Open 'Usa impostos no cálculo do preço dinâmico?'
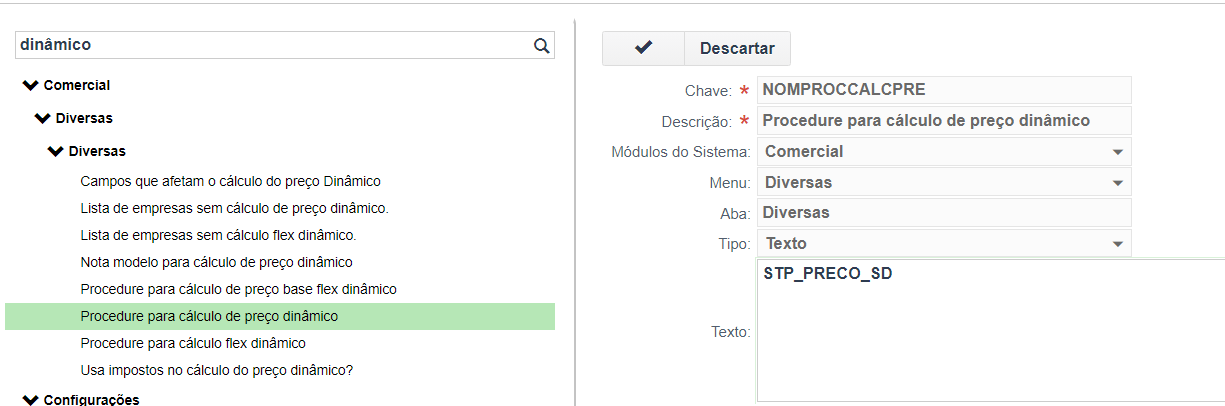Image resolution: width=1225 pixels, height=406 pixels. (x=216, y=370)
